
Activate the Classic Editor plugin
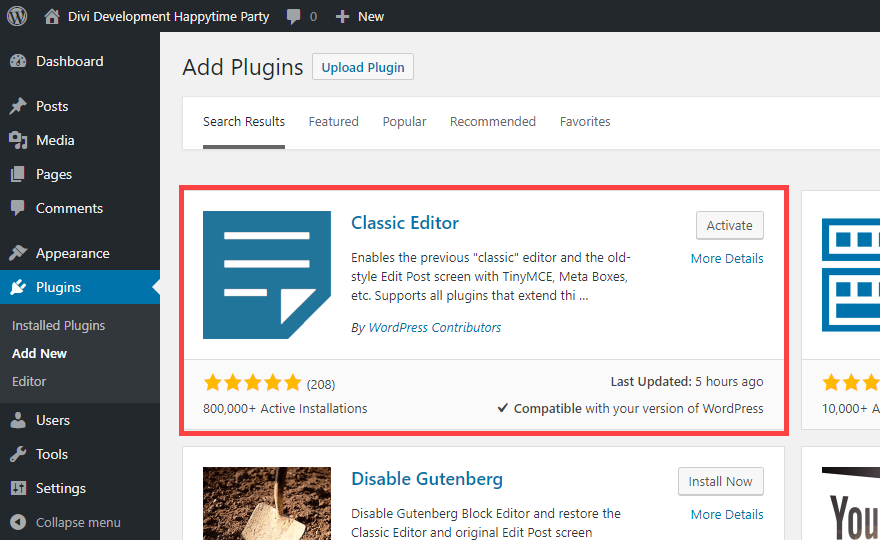pos(729,225)
